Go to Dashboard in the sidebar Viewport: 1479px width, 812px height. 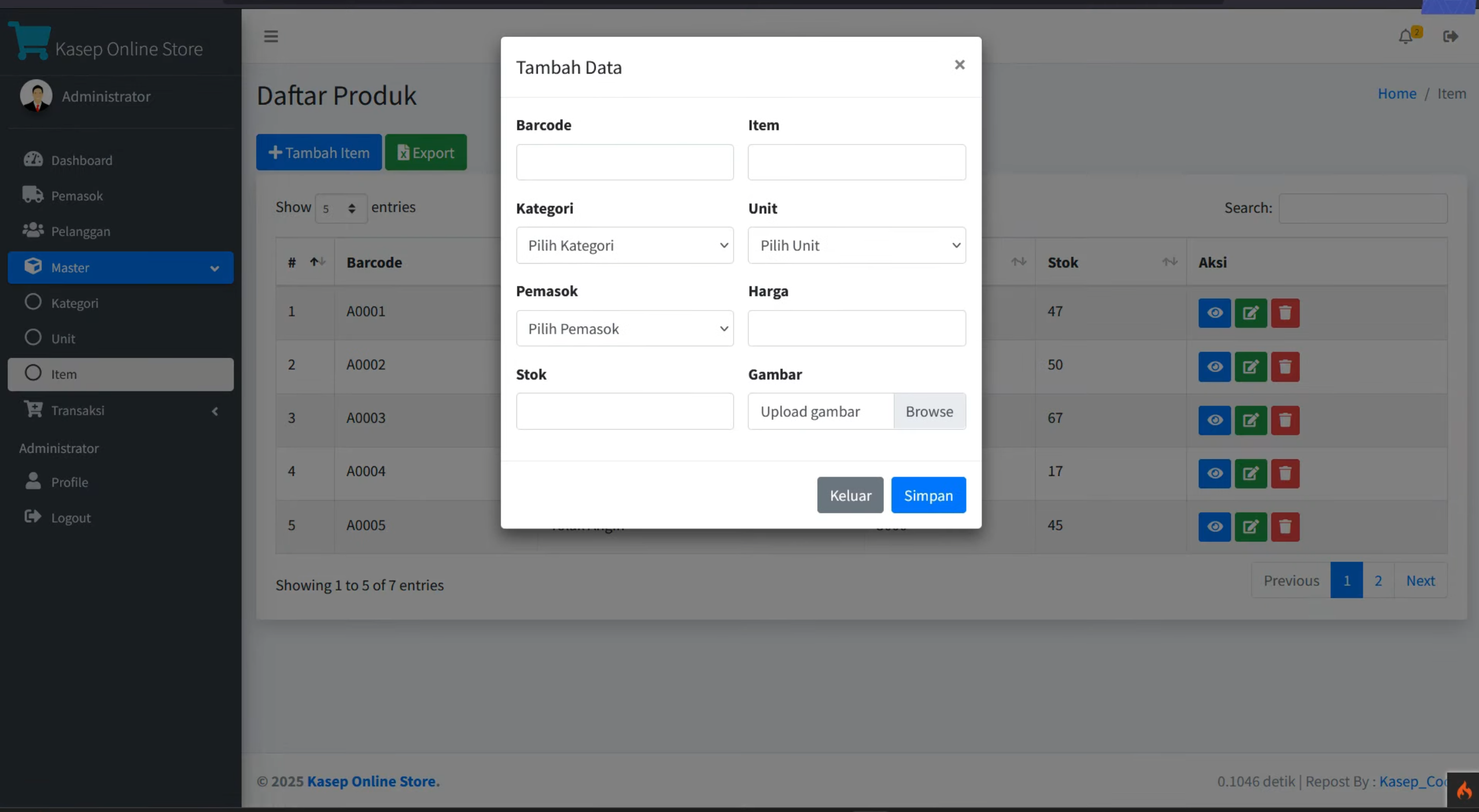coord(120,160)
